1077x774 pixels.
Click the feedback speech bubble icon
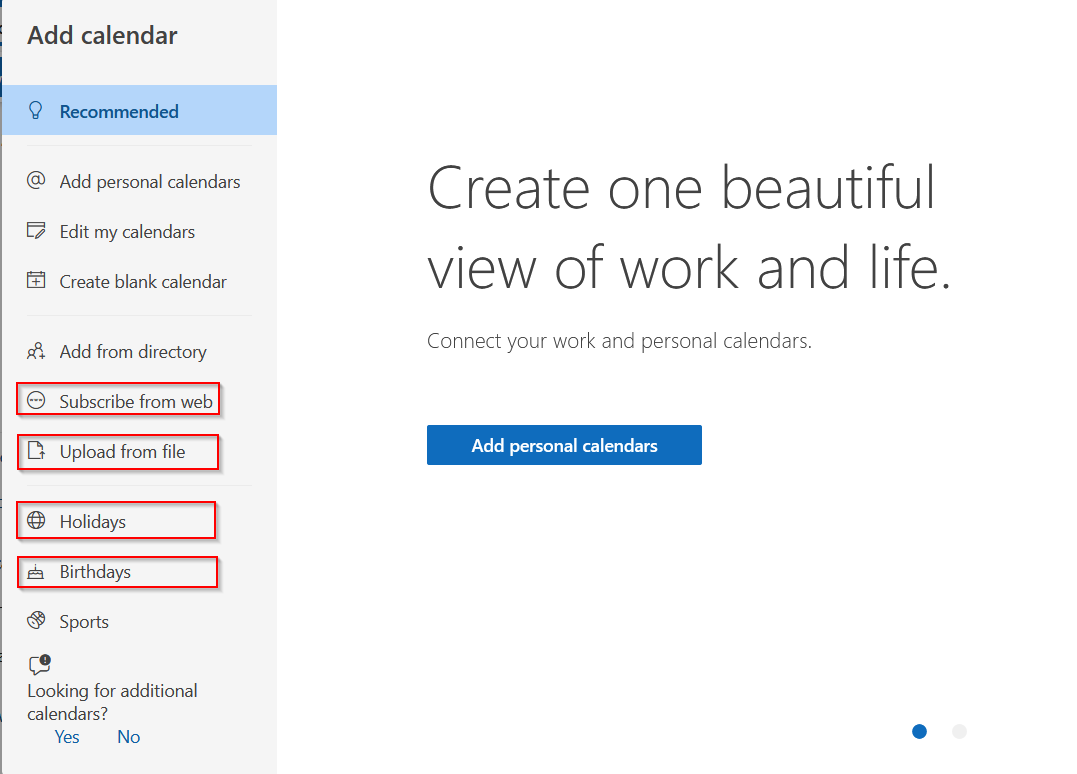(x=39, y=665)
